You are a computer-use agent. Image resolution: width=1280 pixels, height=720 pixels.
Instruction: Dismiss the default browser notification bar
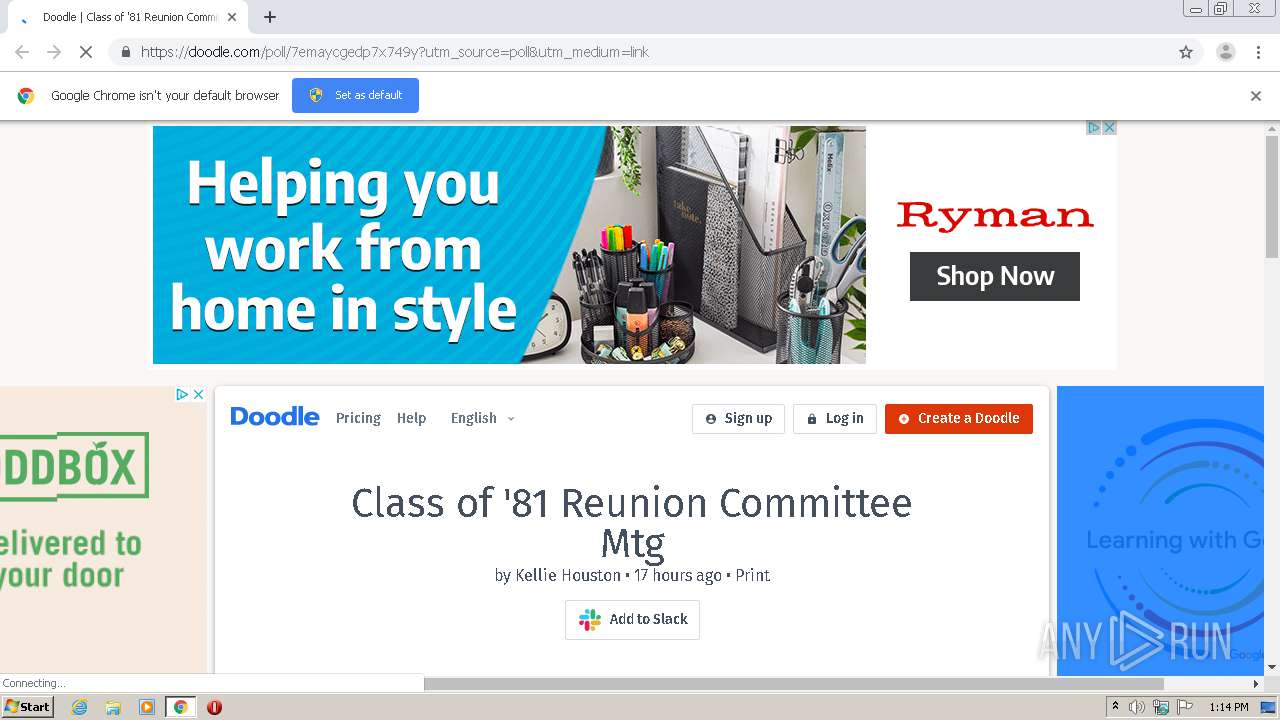click(x=1256, y=96)
